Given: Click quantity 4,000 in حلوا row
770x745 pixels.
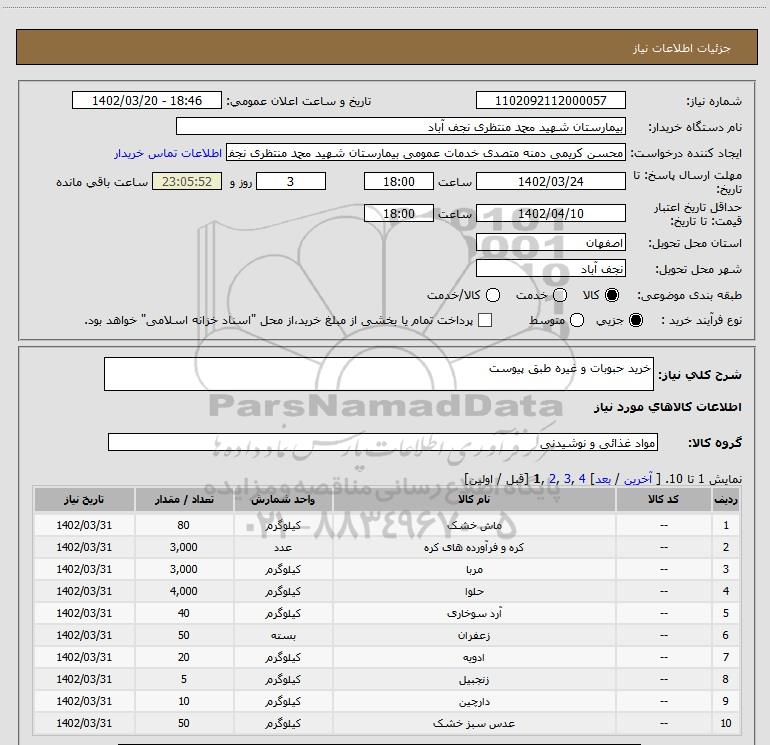Looking at the screenshot, I should [184, 591].
